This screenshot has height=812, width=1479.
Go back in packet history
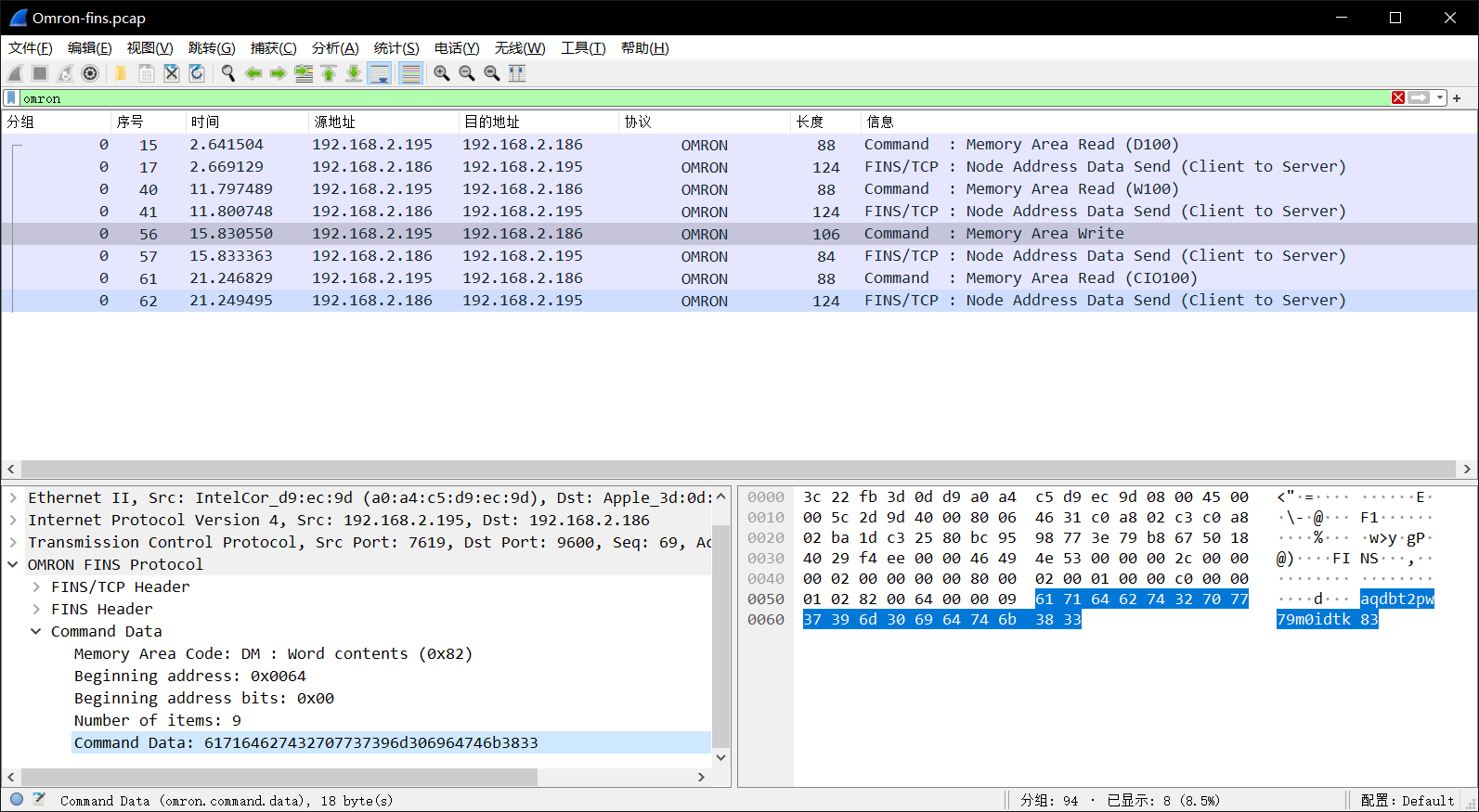(x=253, y=73)
